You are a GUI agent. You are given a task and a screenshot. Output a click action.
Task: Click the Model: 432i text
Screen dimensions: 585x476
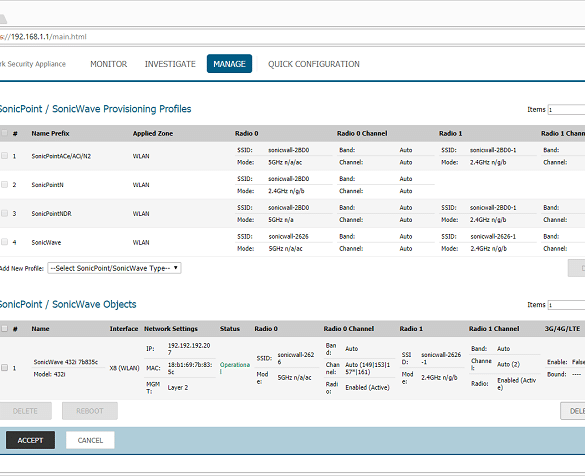tap(49, 374)
